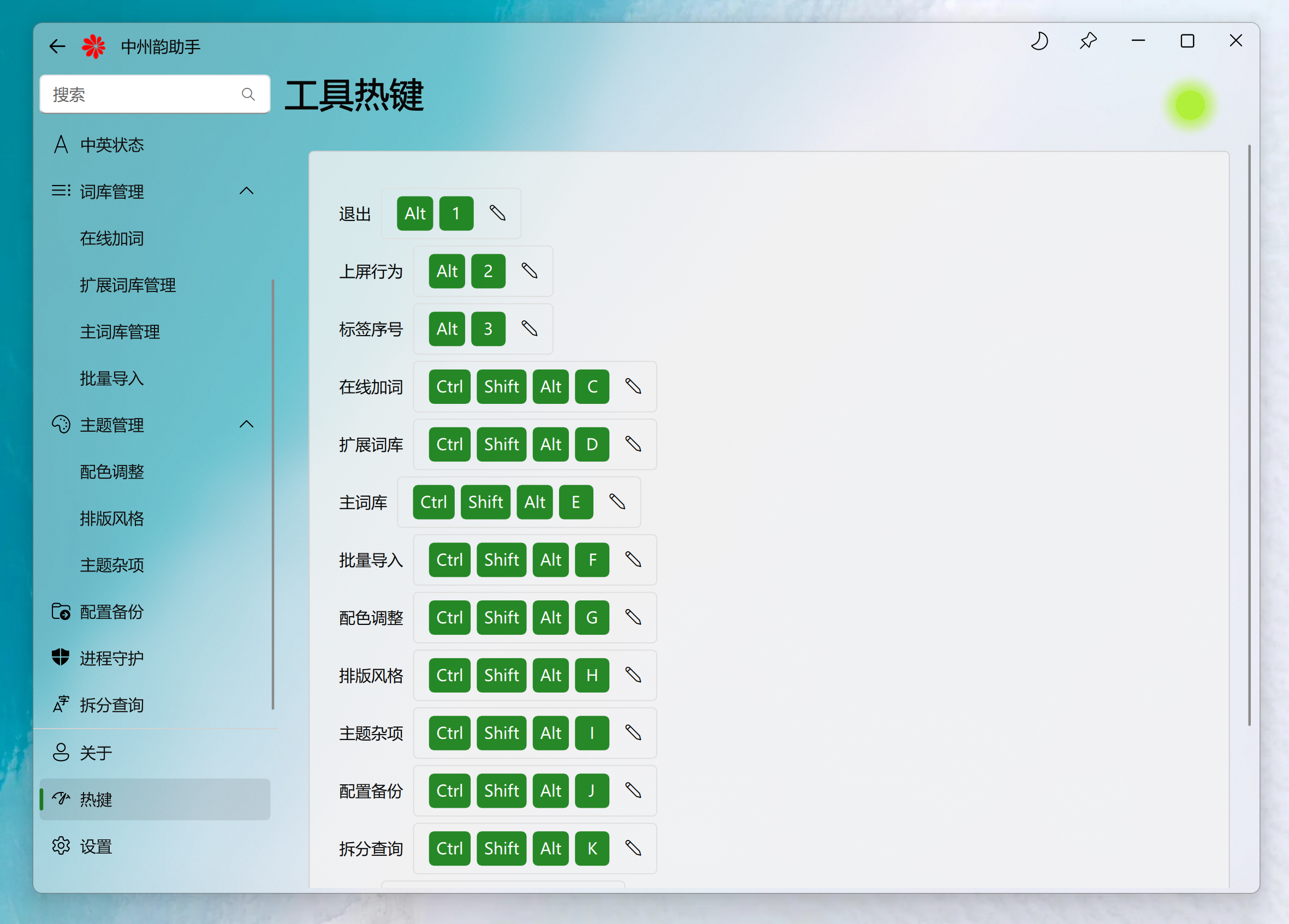Collapse the 词库管理 section chevron
This screenshot has width=1289, height=924.
click(246, 192)
